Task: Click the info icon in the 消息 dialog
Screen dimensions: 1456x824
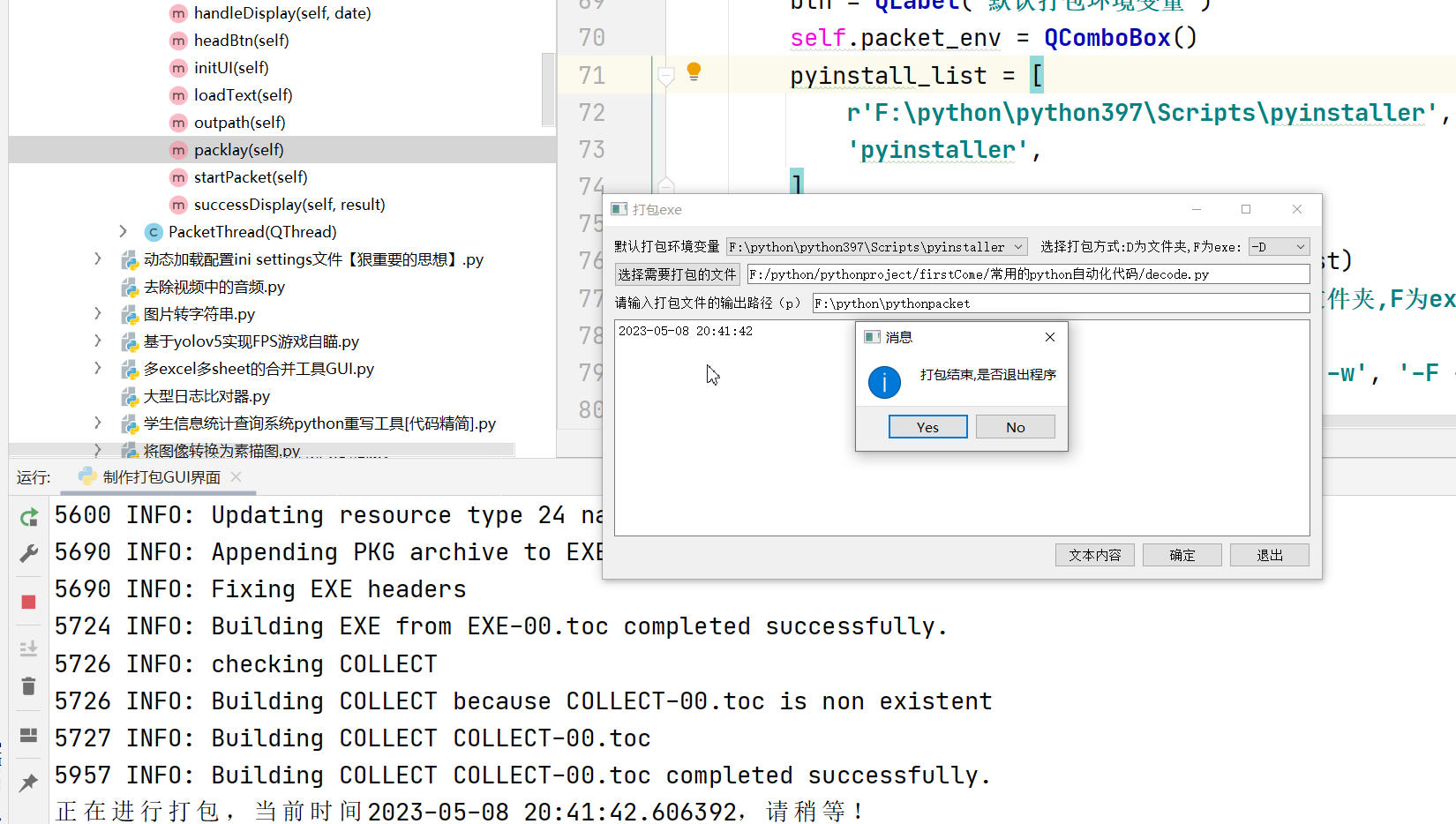Action: [884, 382]
